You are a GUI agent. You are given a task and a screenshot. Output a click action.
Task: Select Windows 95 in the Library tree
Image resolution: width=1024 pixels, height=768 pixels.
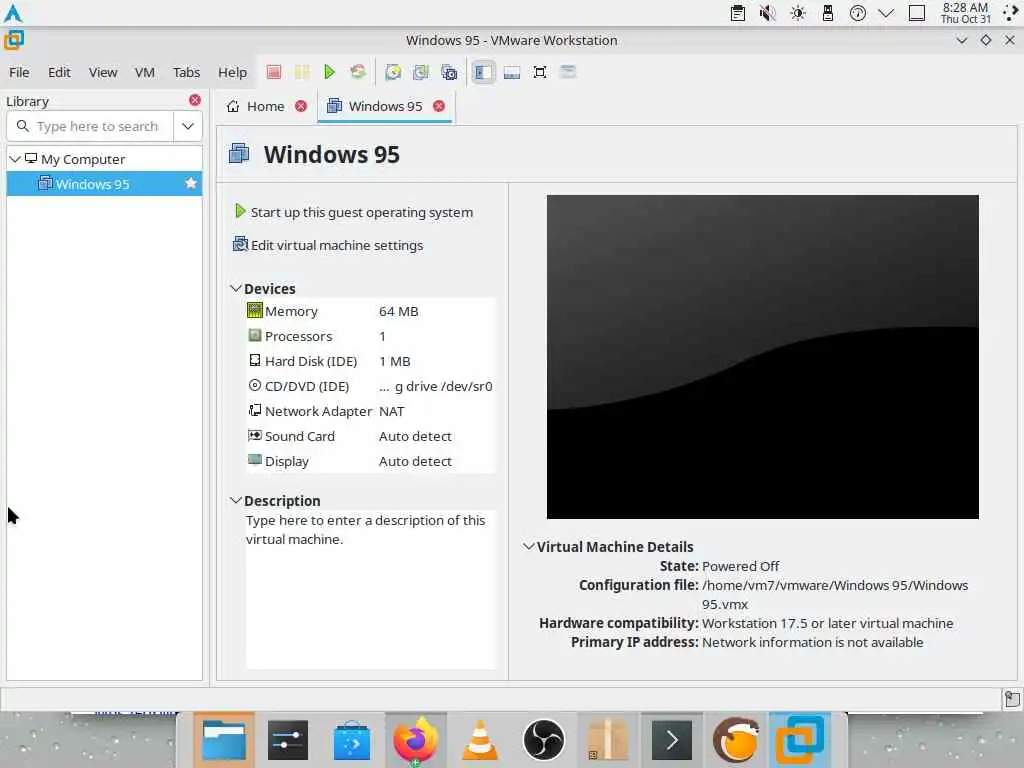(104, 184)
